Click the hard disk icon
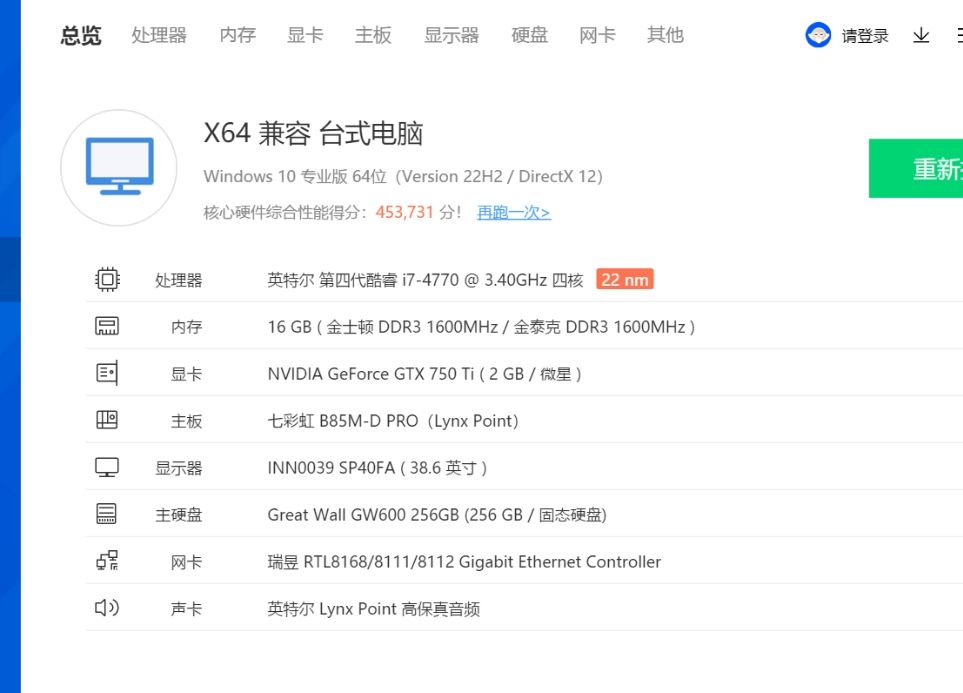 coord(107,514)
